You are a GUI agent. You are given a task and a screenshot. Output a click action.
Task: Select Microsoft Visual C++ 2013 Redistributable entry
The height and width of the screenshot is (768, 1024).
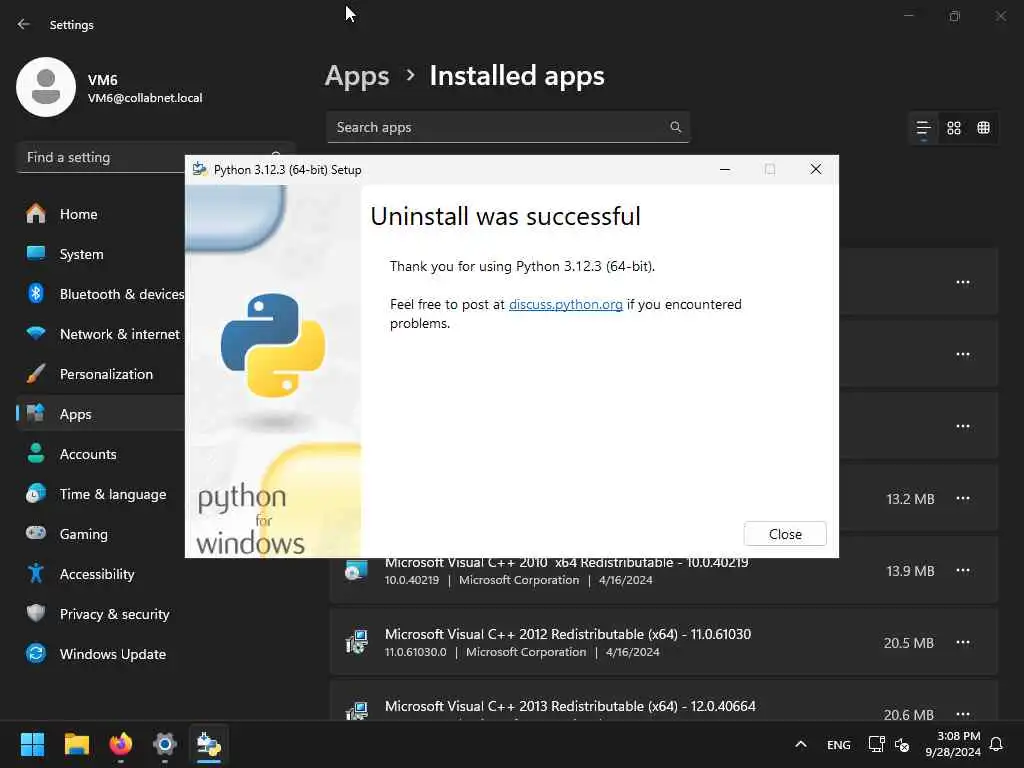(664, 701)
